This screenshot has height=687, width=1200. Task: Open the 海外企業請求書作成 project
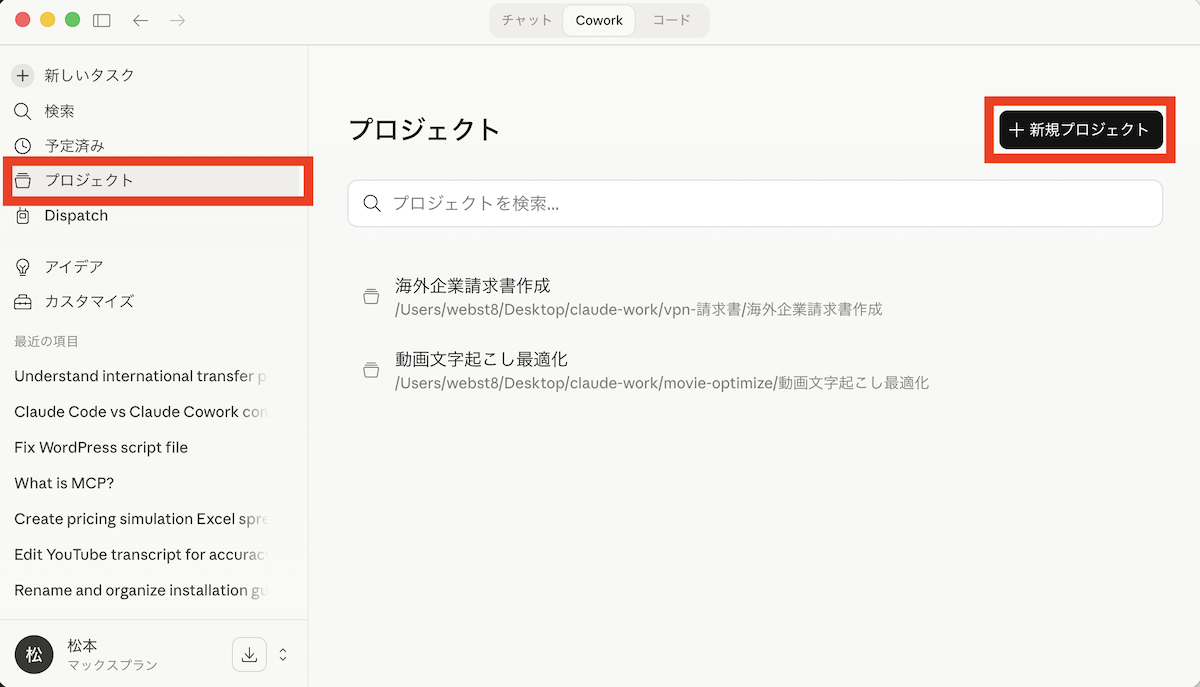point(473,286)
